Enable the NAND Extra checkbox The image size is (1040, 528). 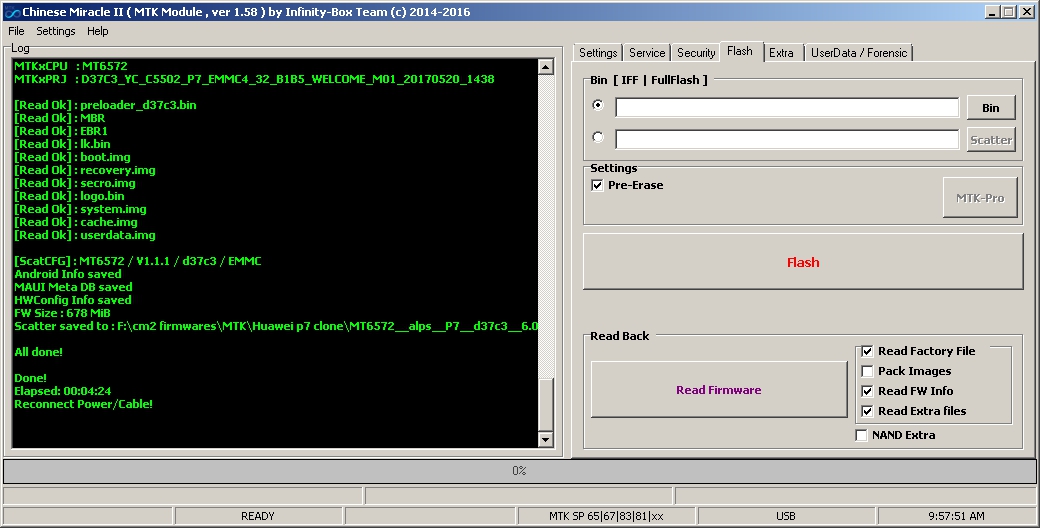(861, 435)
